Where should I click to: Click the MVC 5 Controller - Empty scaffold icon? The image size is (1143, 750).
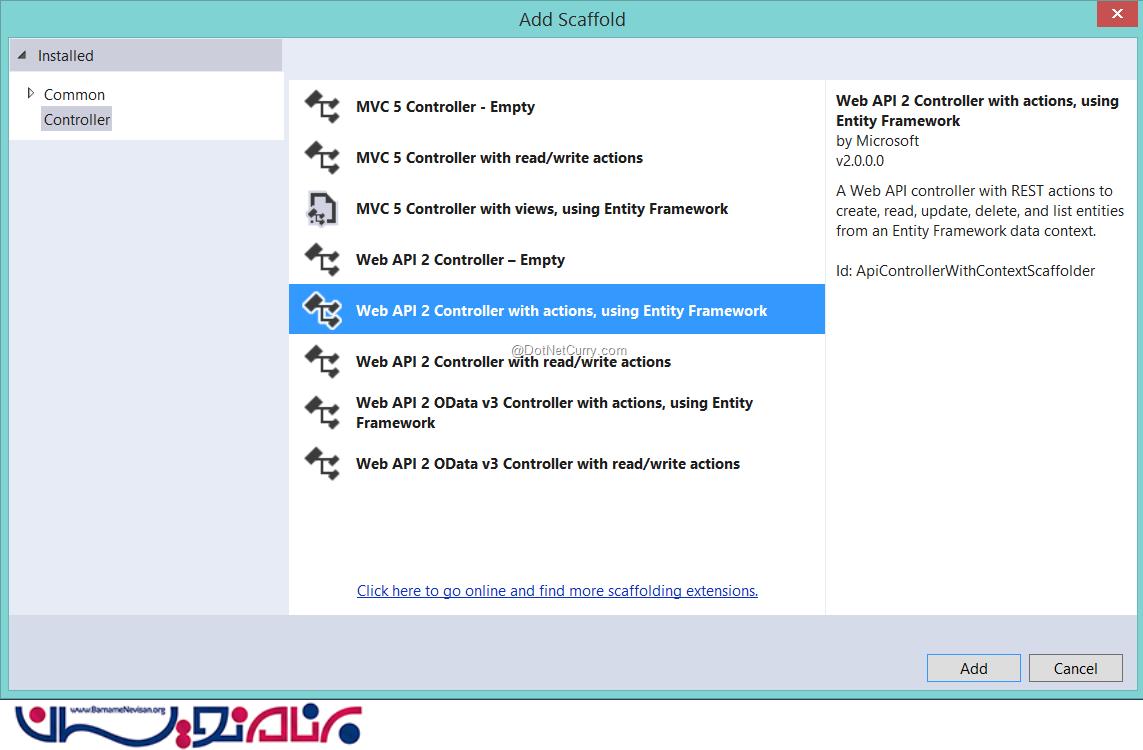(322, 106)
